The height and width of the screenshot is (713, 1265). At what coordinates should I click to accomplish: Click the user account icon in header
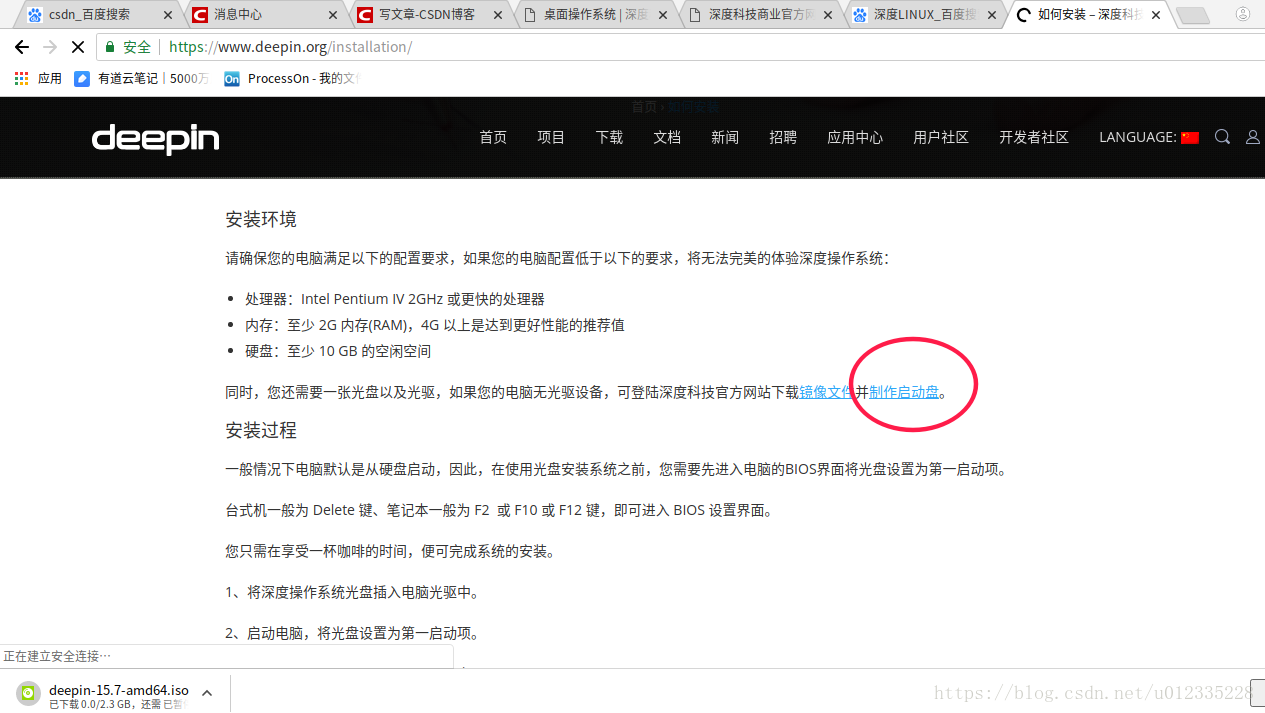[x=1252, y=137]
